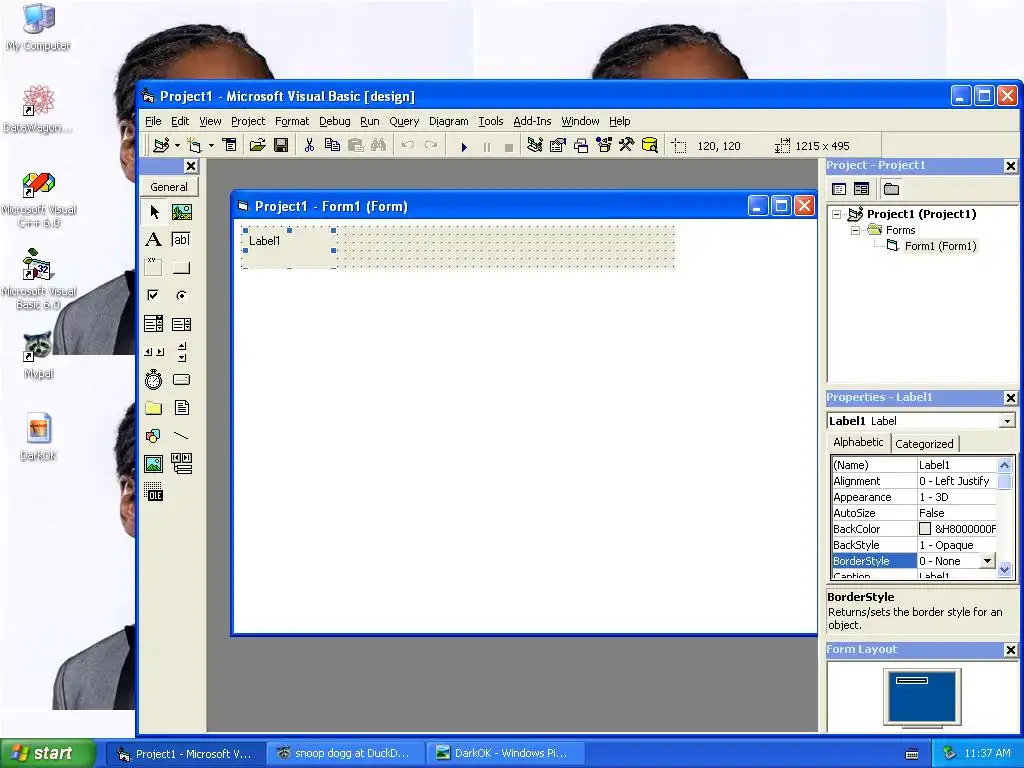1024x768 pixels.
Task: Select the Image tool
Action: point(154,464)
